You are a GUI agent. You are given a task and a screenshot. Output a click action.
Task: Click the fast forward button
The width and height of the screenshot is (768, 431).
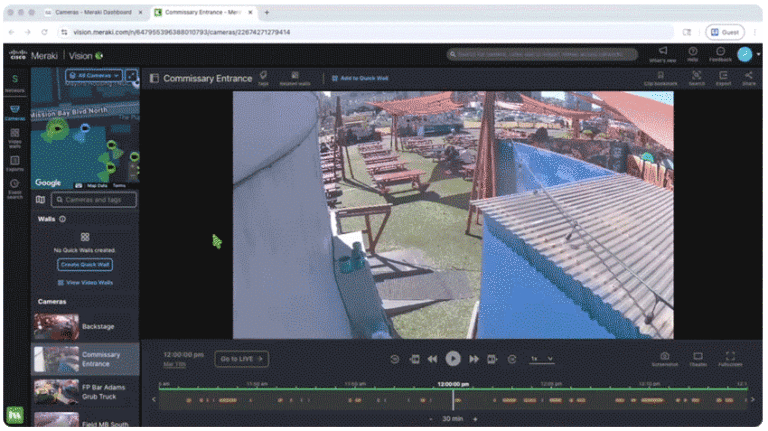[474, 359]
